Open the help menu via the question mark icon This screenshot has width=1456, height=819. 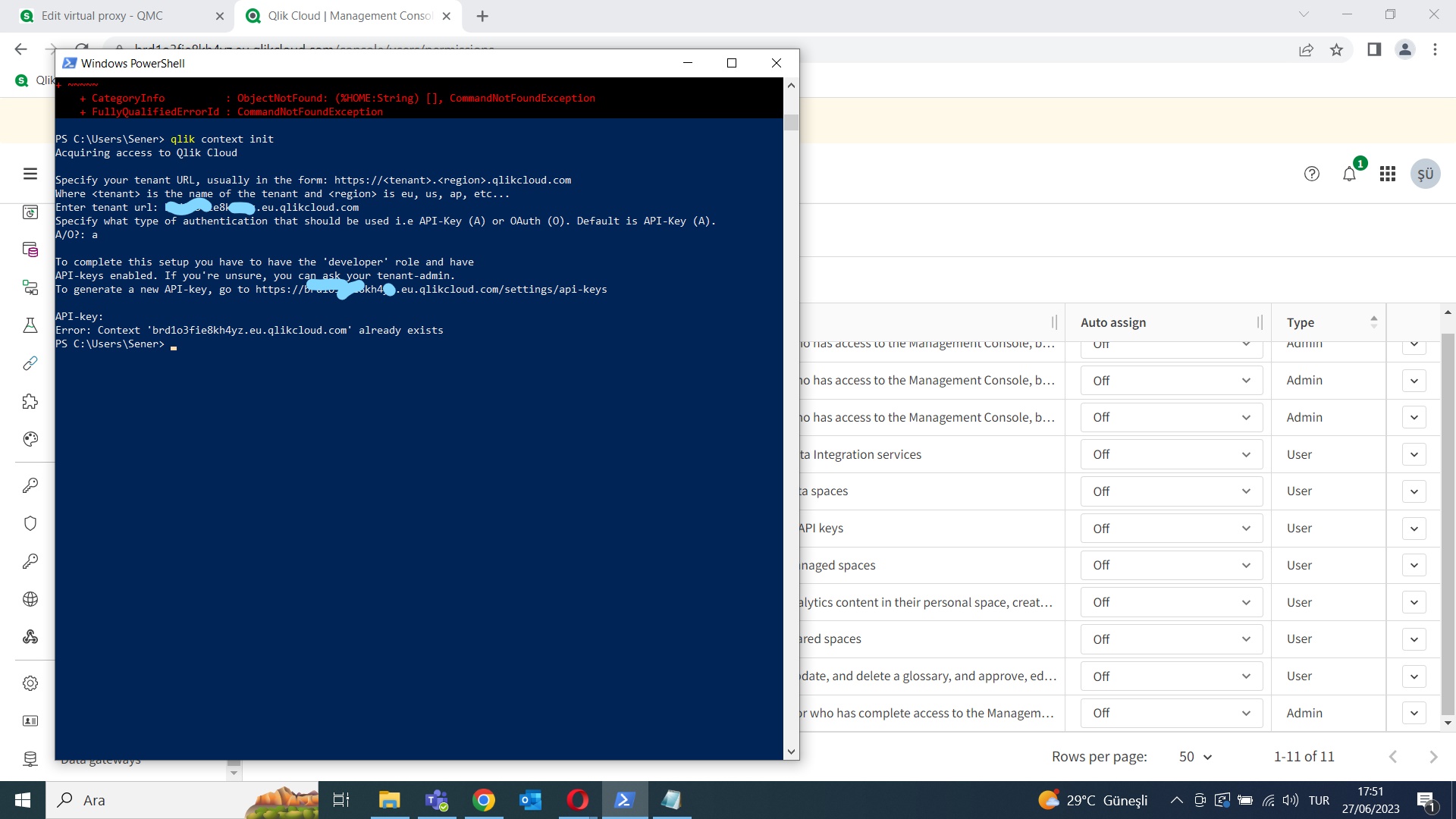click(1312, 174)
